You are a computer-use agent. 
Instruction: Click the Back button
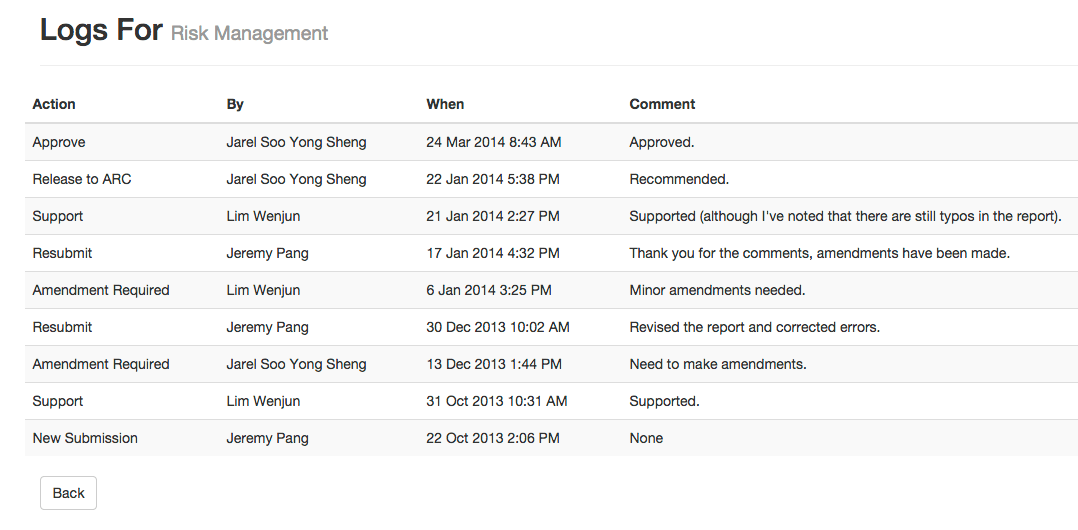coord(68,493)
